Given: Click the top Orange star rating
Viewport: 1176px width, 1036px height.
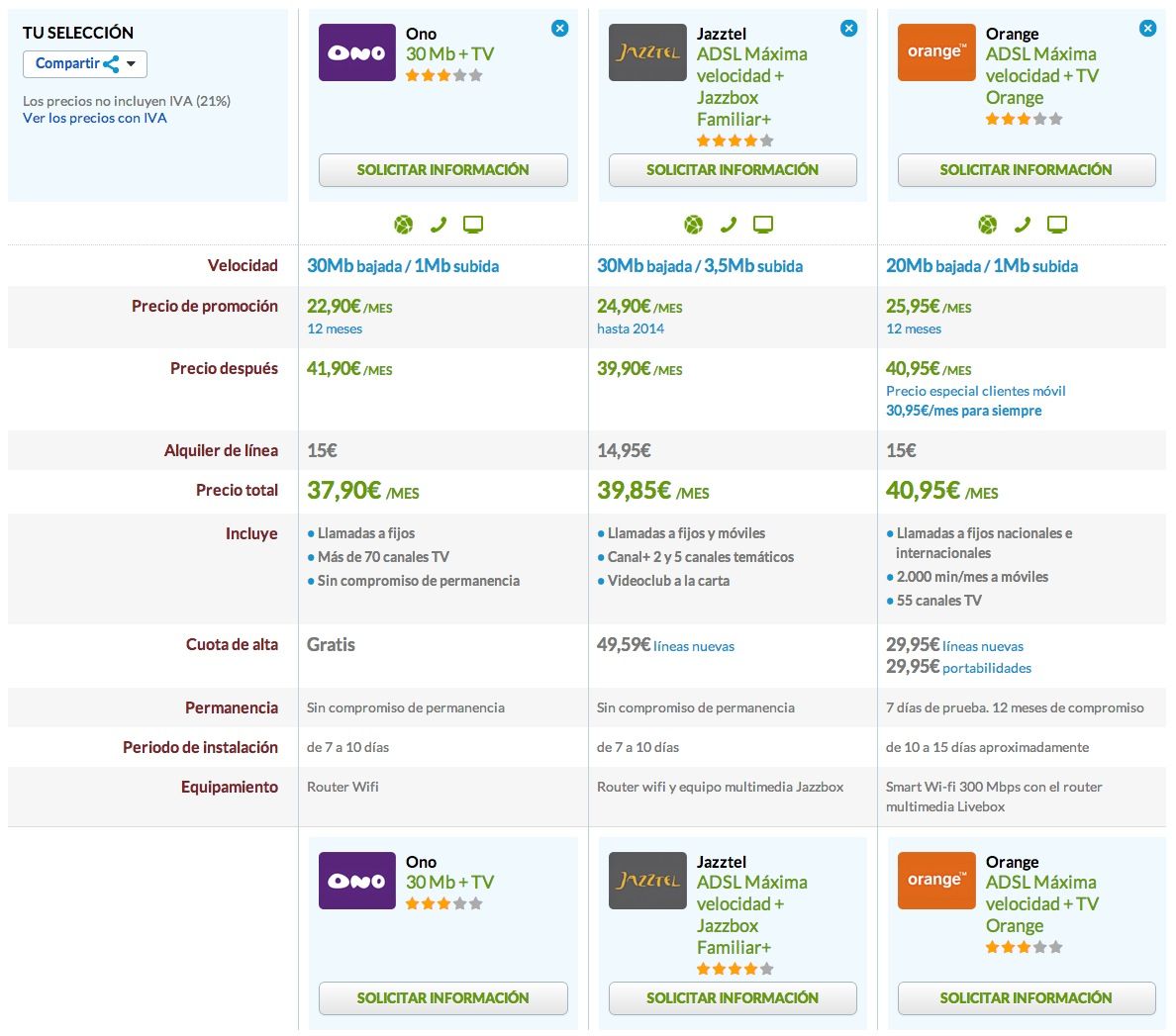Looking at the screenshot, I should [1024, 119].
